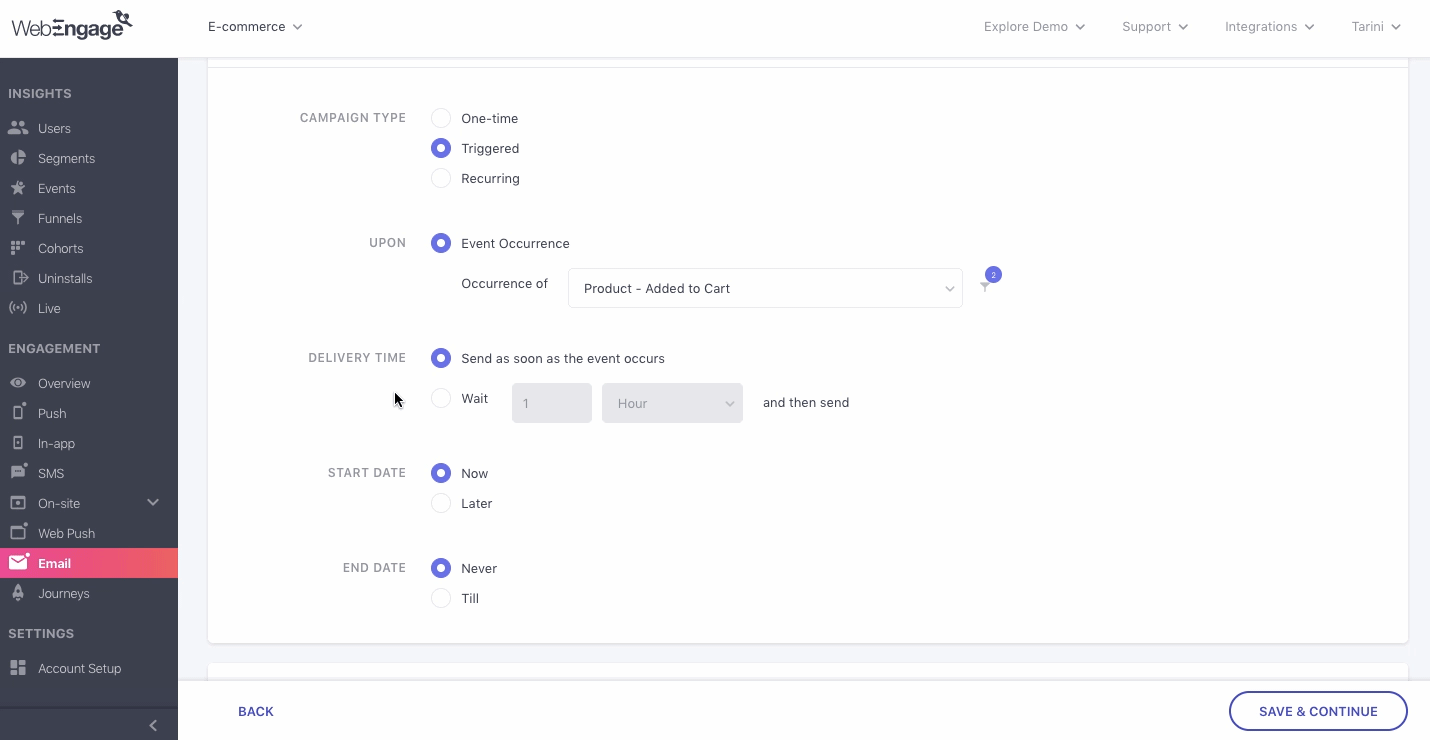The image size is (1430, 740).
Task: Select Recurring campaign type
Action: pos(441,178)
